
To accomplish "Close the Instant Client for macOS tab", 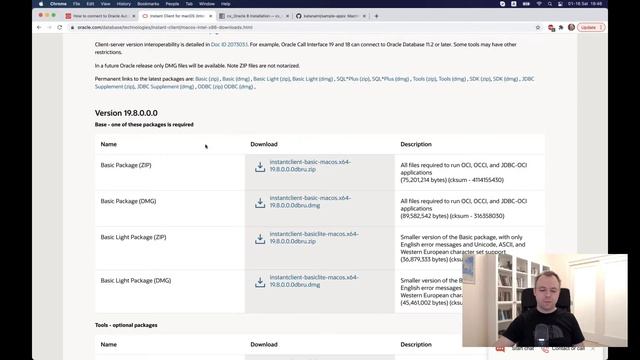I will click(x=211, y=16).
